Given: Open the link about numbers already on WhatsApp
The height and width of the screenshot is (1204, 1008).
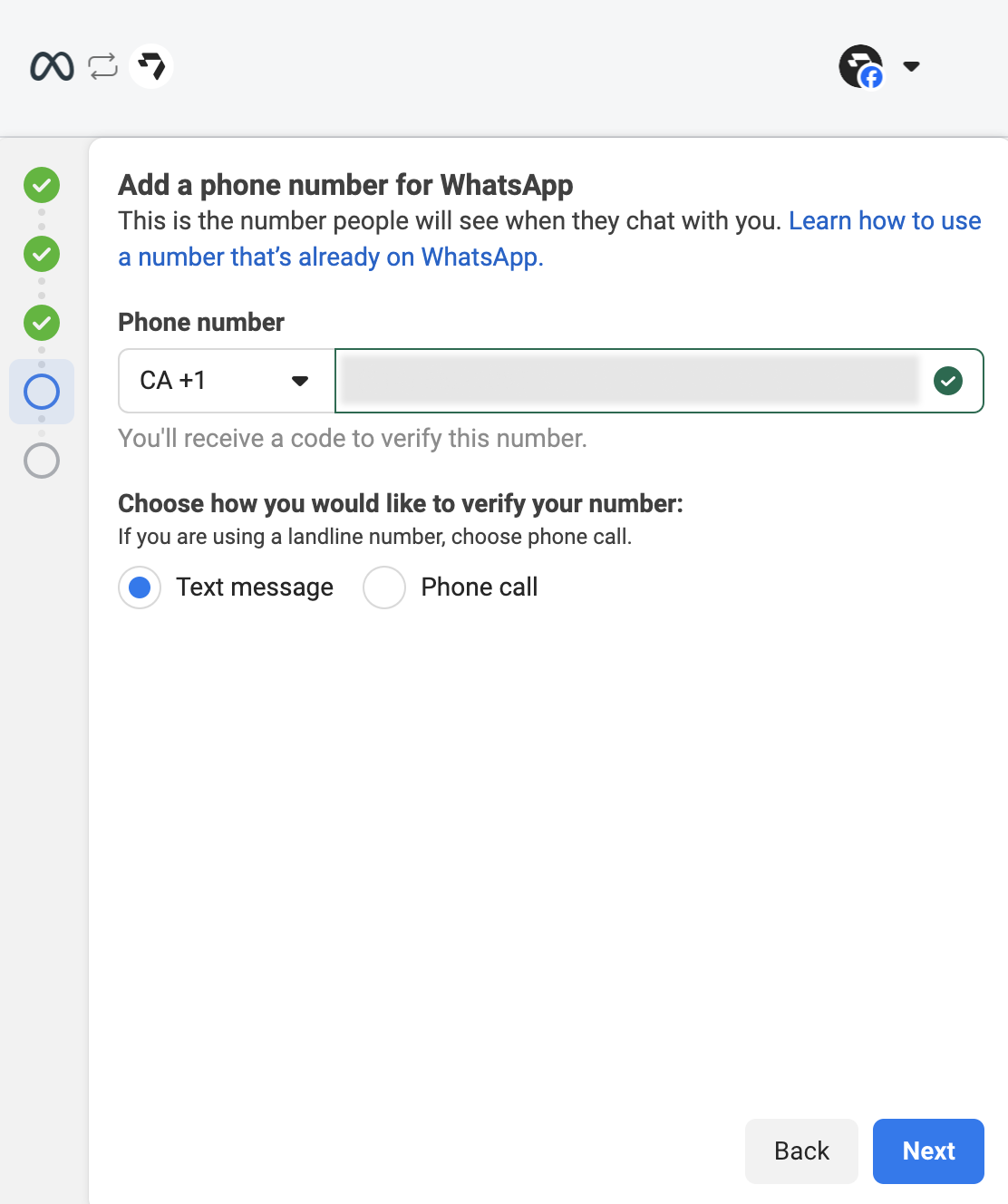Looking at the screenshot, I should [x=884, y=220].
